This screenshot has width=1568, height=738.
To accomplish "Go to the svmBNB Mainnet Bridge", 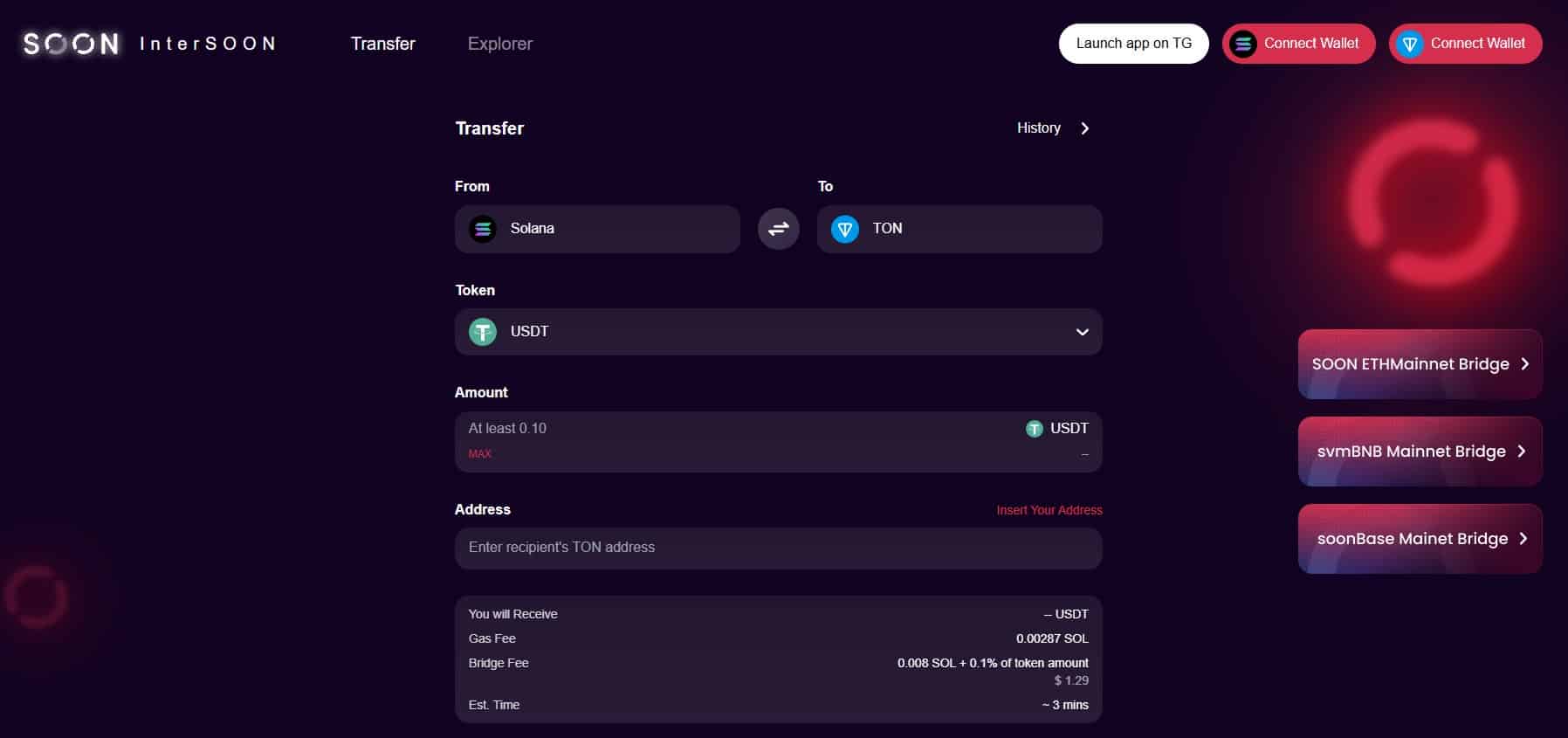I will (1420, 452).
